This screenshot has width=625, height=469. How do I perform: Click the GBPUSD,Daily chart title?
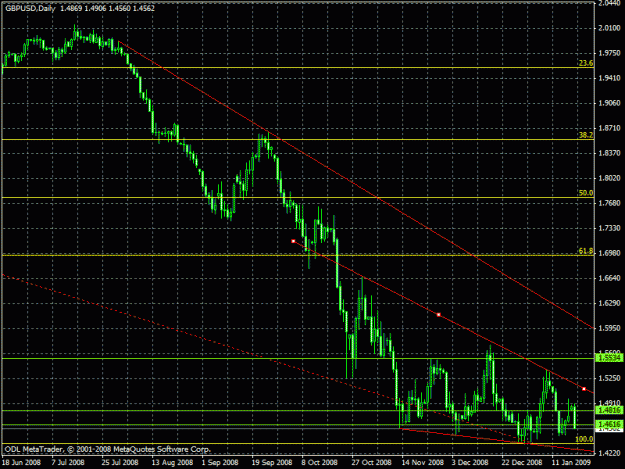click(x=30, y=8)
